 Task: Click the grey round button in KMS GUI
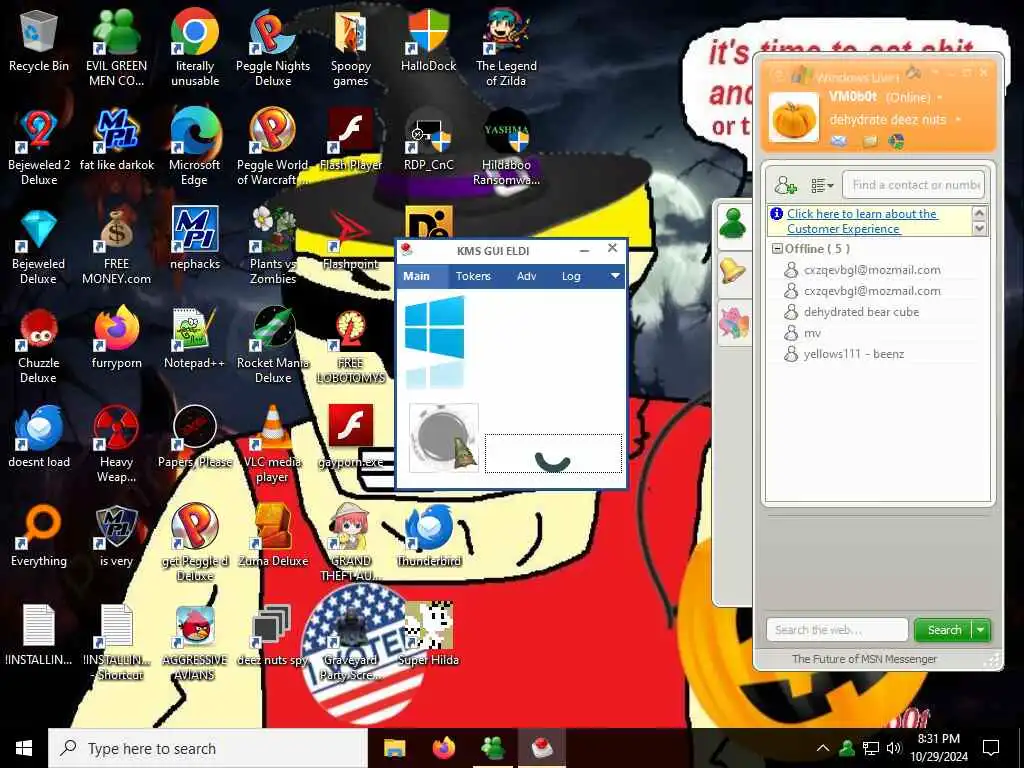click(443, 437)
